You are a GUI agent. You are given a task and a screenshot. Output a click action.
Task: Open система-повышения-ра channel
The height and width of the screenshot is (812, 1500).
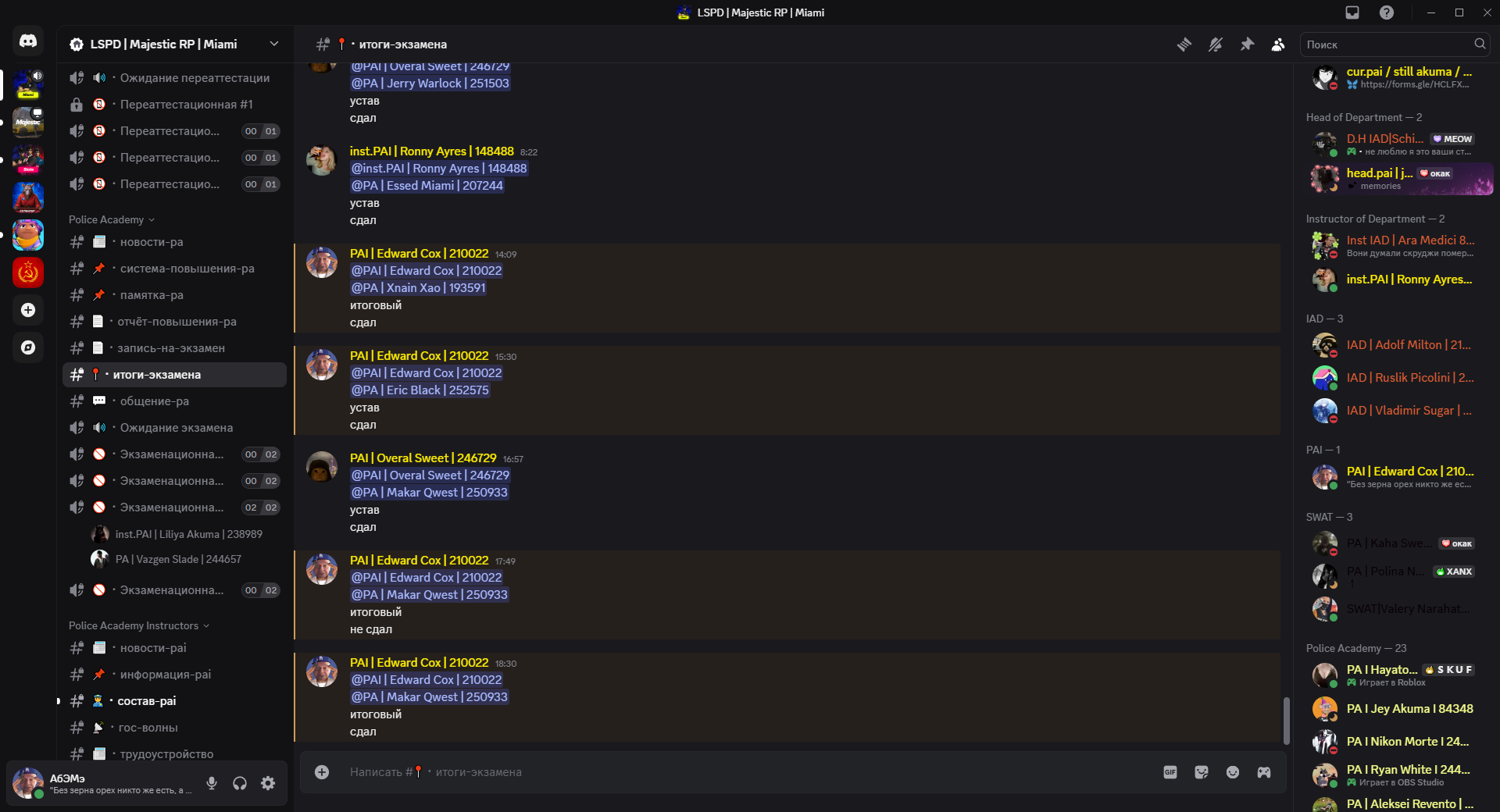click(175, 269)
